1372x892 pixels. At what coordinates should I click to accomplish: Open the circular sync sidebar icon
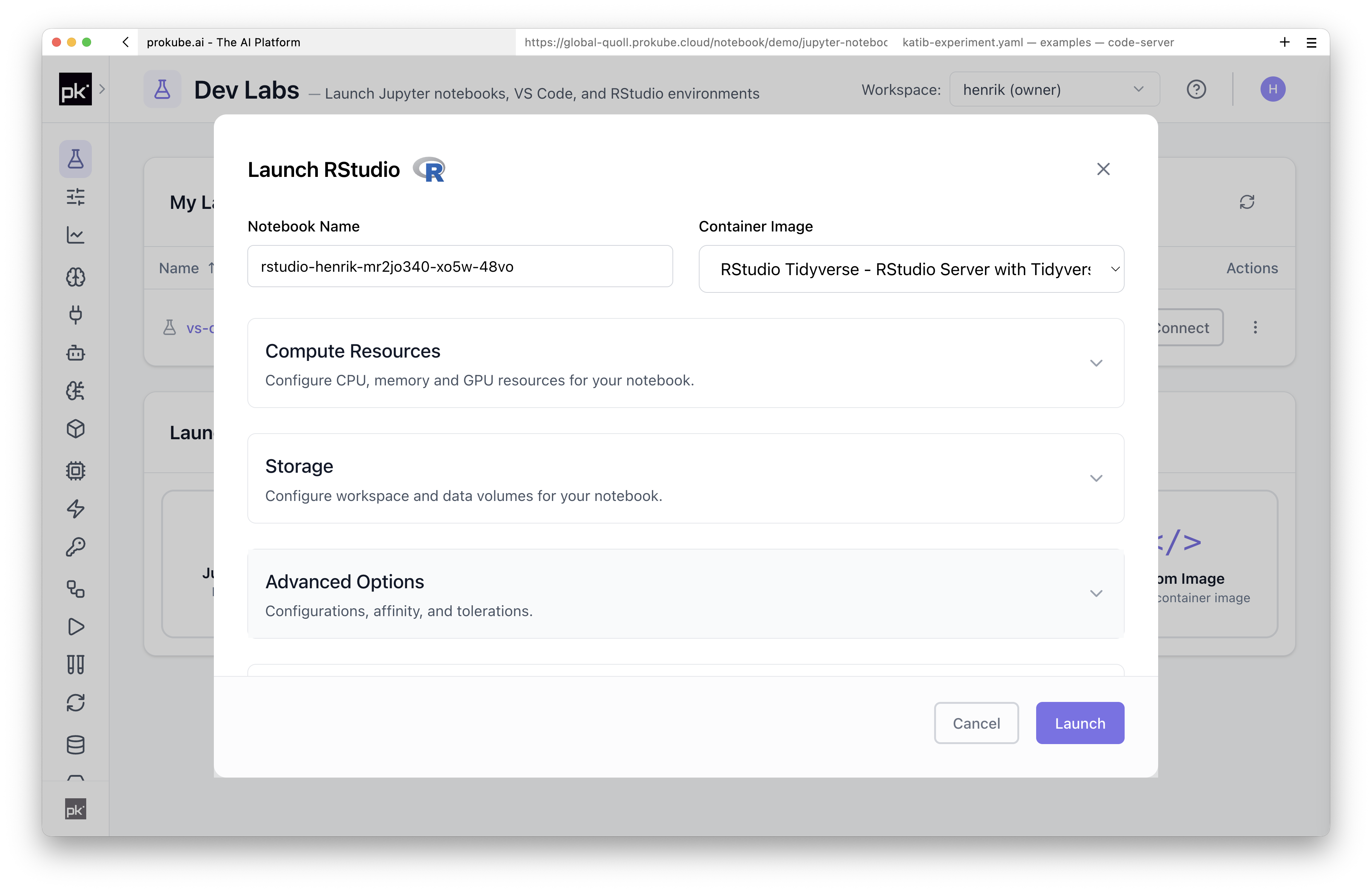76,703
